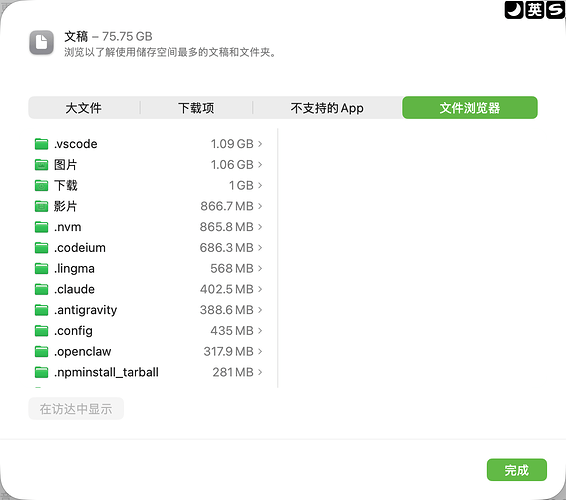Click the 317.9 MB size value

pos(229,352)
